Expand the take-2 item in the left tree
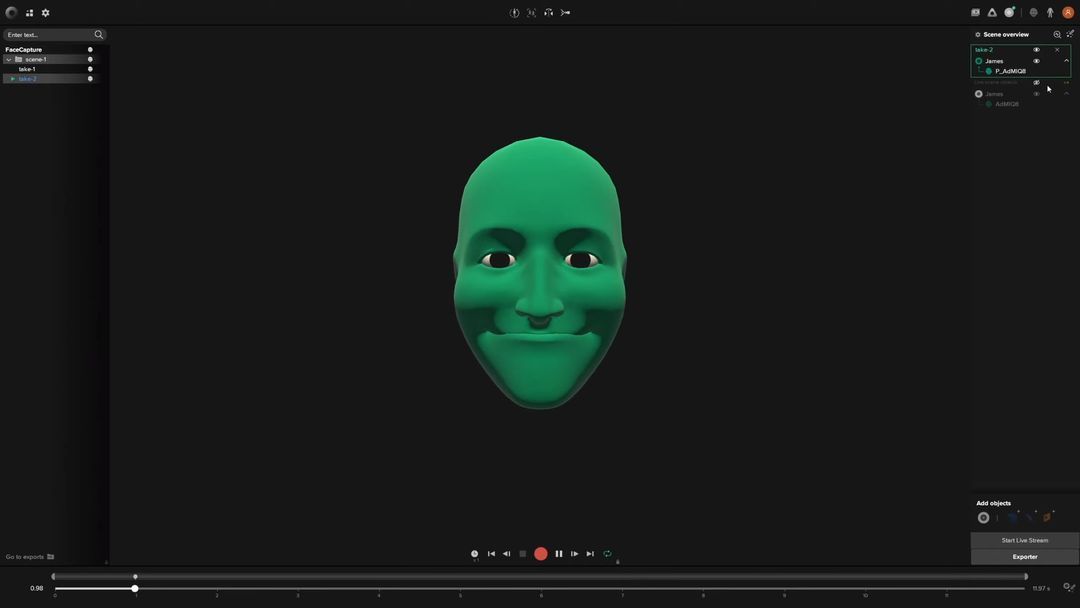Viewport: 1080px width, 608px height. coord(12,78)
